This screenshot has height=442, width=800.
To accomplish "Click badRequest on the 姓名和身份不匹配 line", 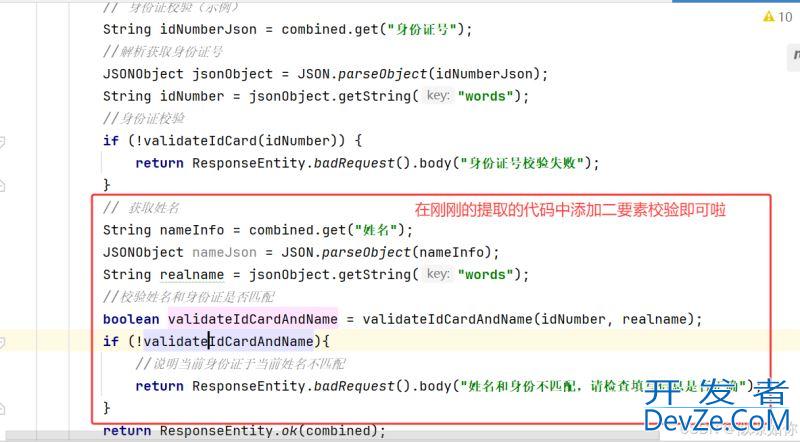I will coord(354,386).
